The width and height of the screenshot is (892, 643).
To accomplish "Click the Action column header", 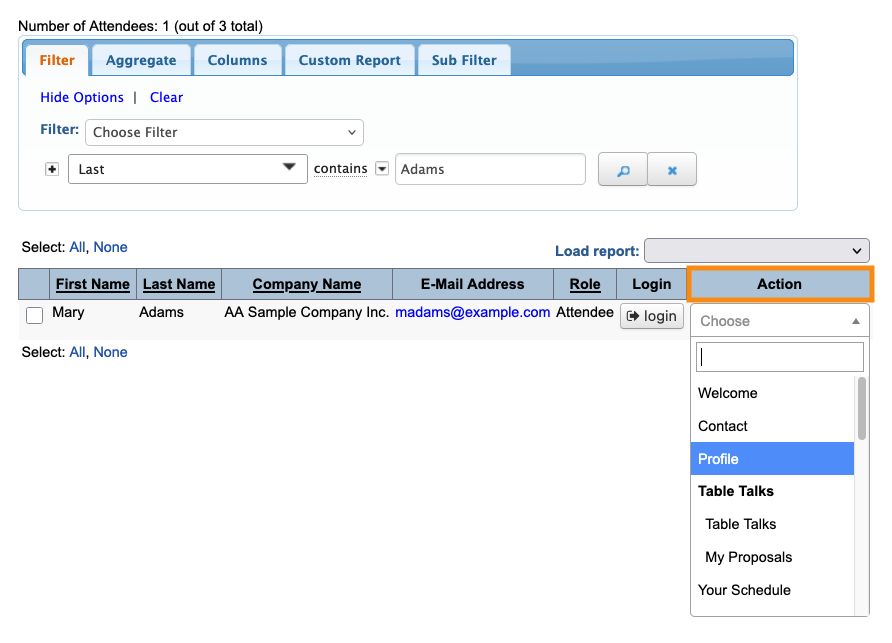I will pos(779,284).
